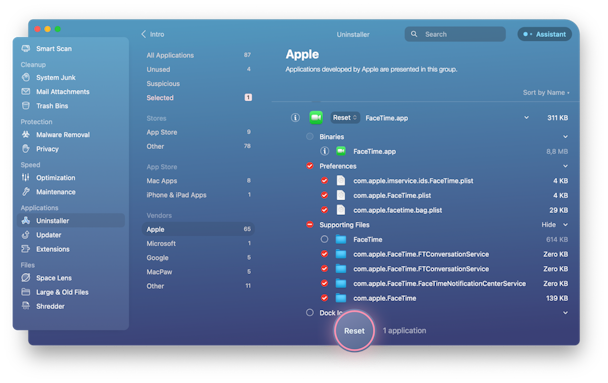Uncheck com.apple.imservice.ids.FaceTime.plist
The width and height of the screenshot is (608, 383).
(x=325, y=180)
